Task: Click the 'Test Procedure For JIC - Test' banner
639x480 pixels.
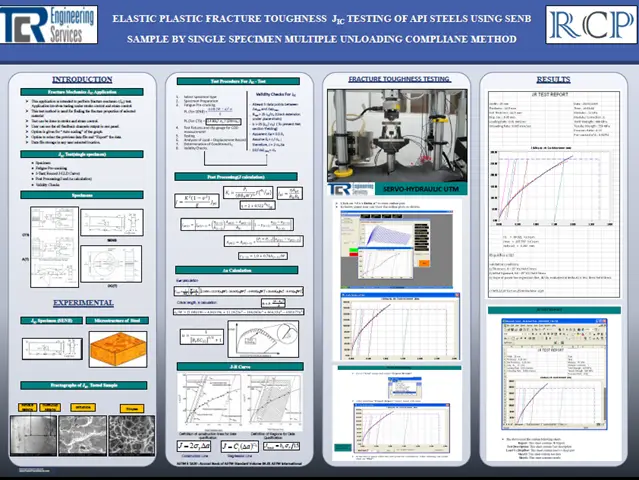Action: (238, 81)
